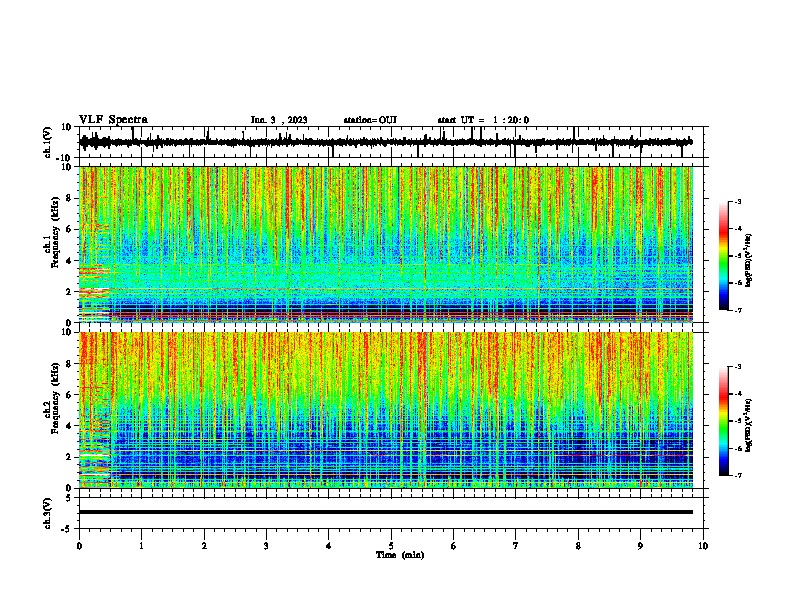Click the "8" kHz tick on ch.2 spectrogram
The width and height of the screenshot is (792, 612).
coord(69,364)
